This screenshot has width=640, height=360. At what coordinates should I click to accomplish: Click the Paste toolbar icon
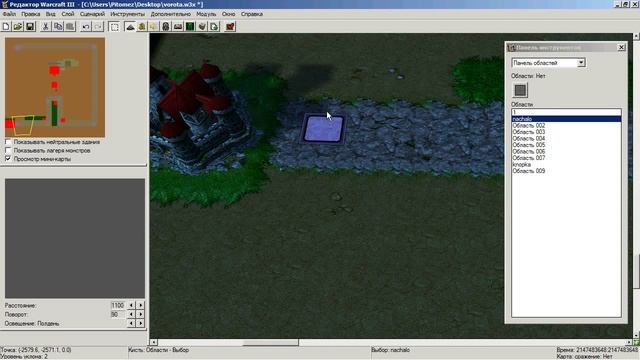[70, 27]
